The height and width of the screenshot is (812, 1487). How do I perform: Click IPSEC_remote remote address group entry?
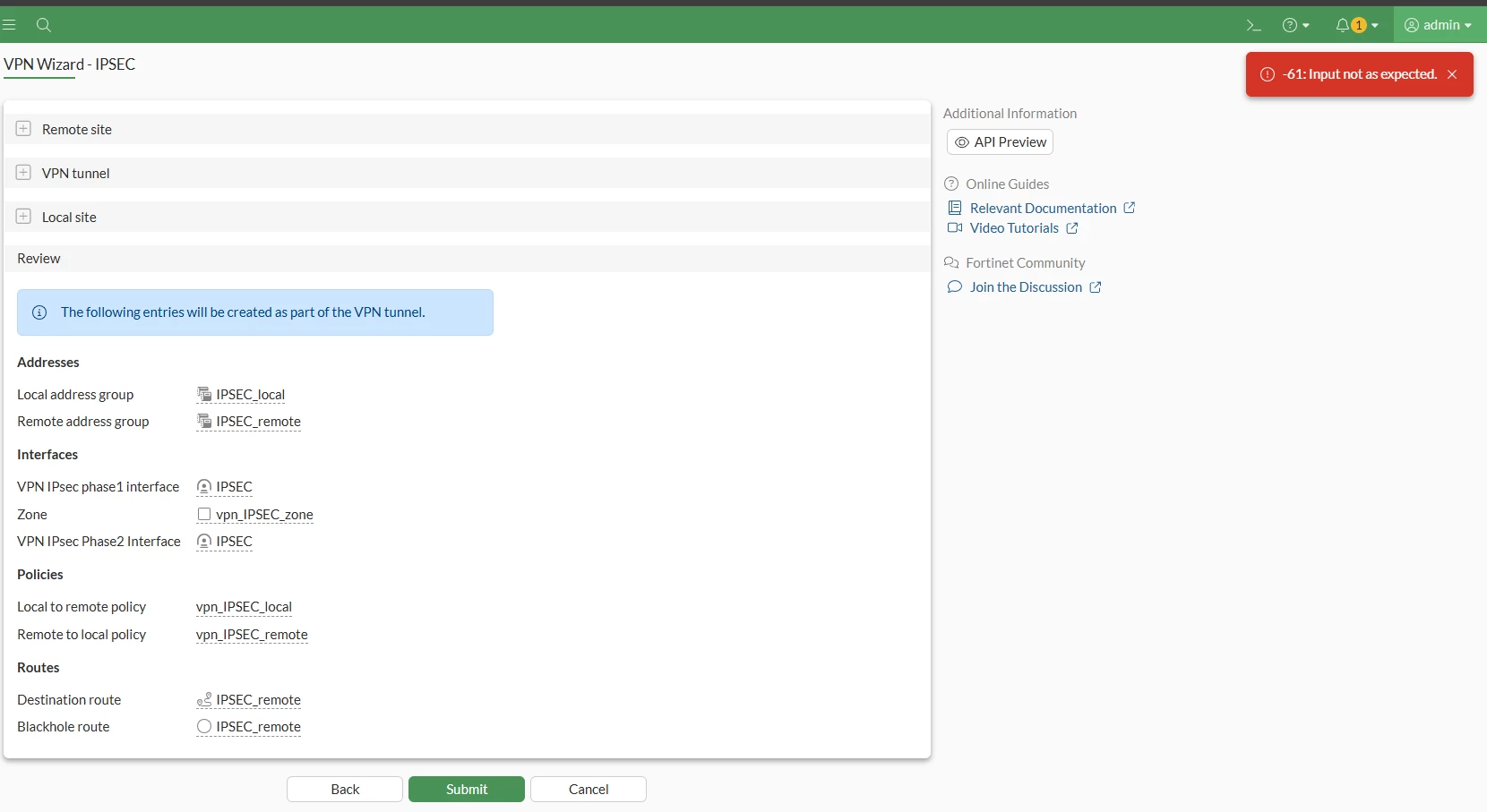(258, 422)
